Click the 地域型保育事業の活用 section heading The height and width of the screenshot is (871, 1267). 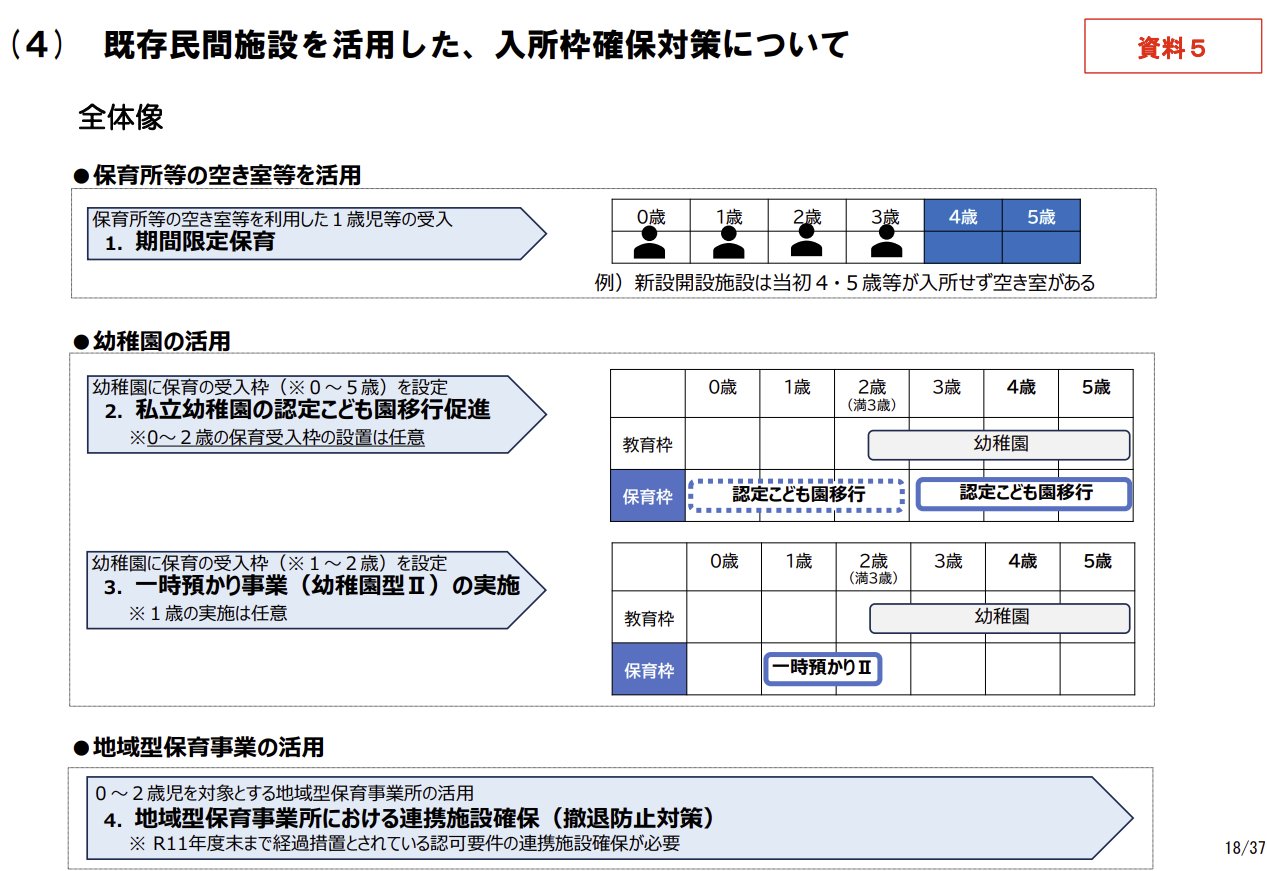pos(207,746)
